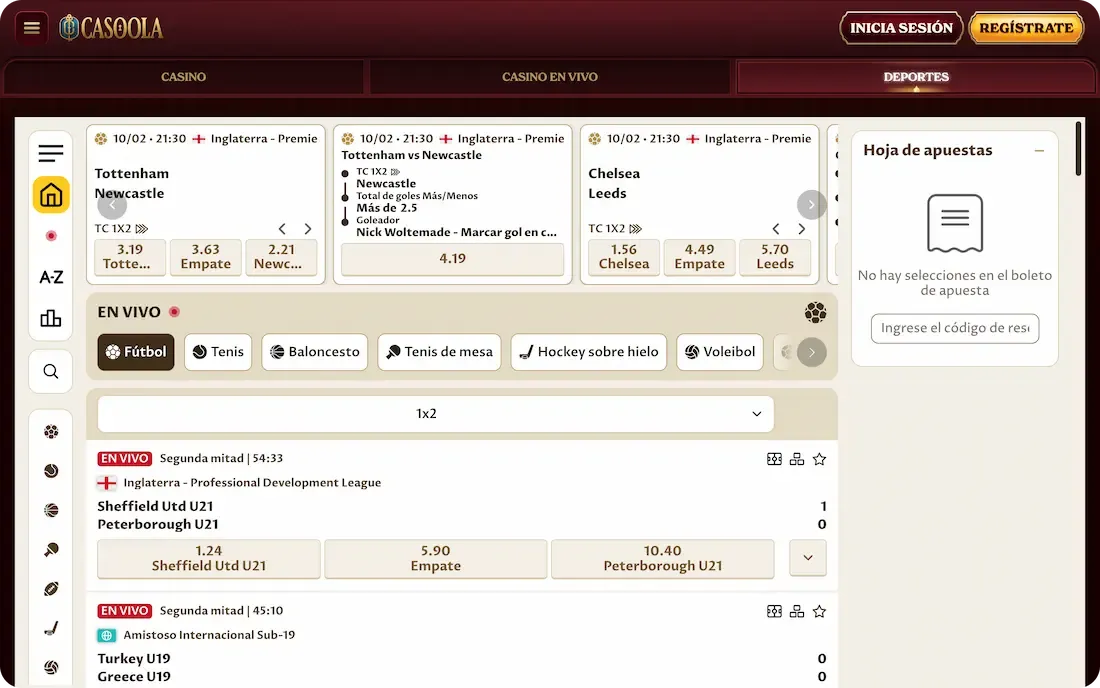The width and height of the screenshot is (1100, 688).
Task: Open pitch view icon for Sheffield Utd U21 match
Action: (x=774, y=459)
